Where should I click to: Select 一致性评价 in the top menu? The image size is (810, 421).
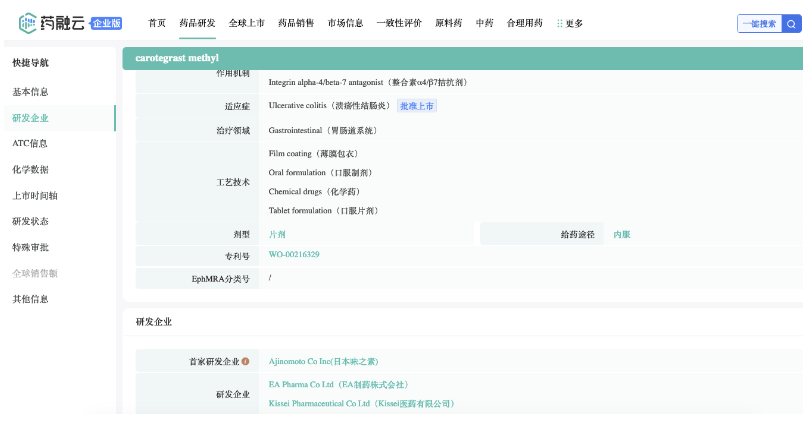click(399, 23)
